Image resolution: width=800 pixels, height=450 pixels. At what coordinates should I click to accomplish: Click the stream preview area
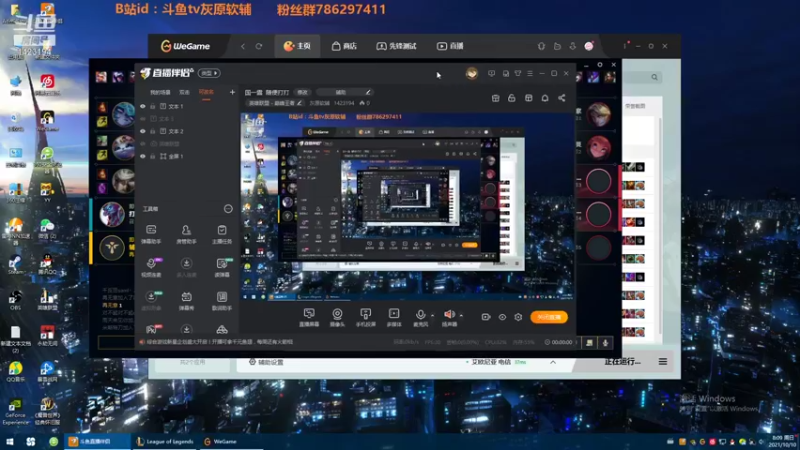407,206
